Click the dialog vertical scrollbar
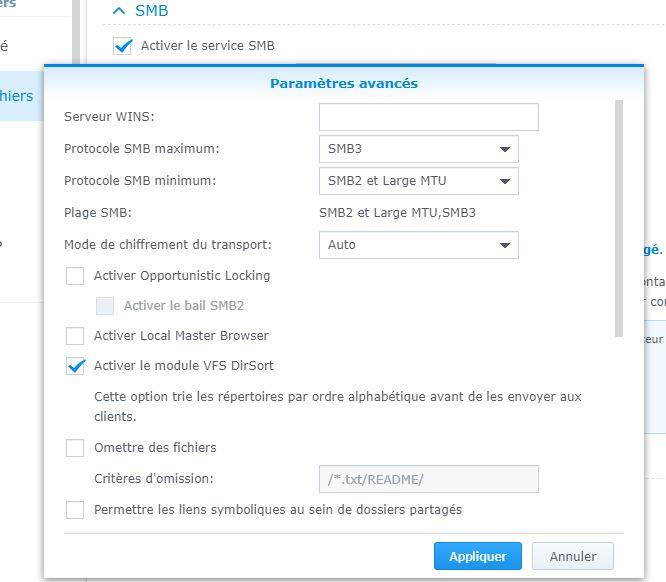 [621, 220]
